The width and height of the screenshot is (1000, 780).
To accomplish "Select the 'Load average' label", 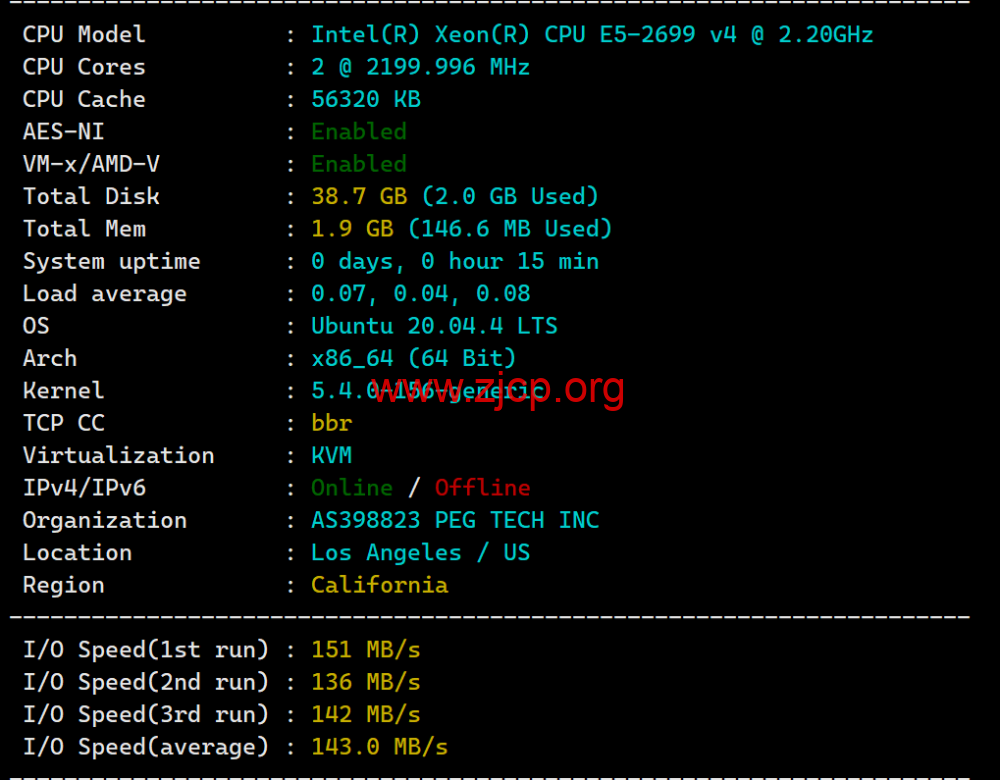I will [x=105, y=294].
